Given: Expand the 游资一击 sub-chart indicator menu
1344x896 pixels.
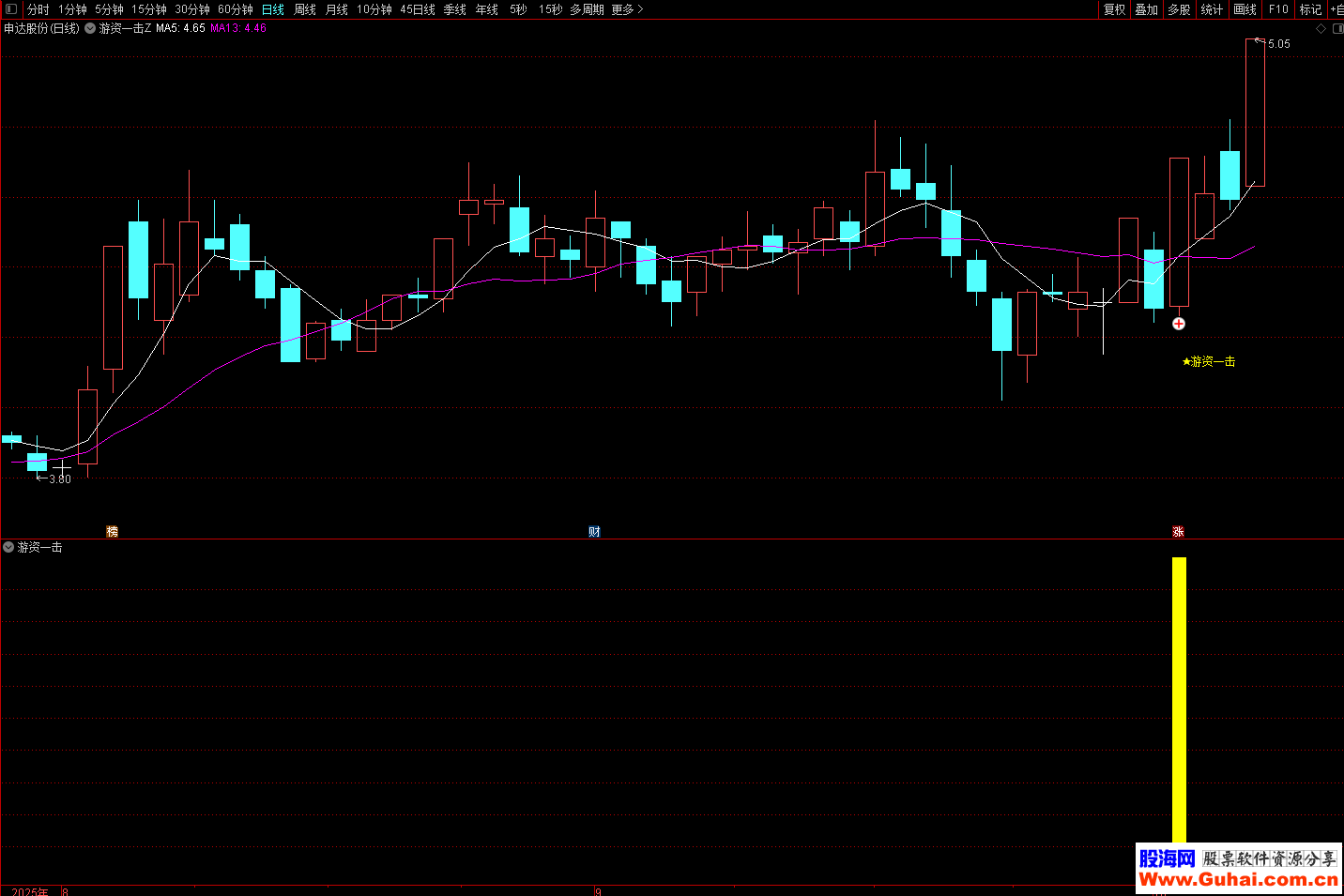Looking at the screenshot, I should [9, 547].
